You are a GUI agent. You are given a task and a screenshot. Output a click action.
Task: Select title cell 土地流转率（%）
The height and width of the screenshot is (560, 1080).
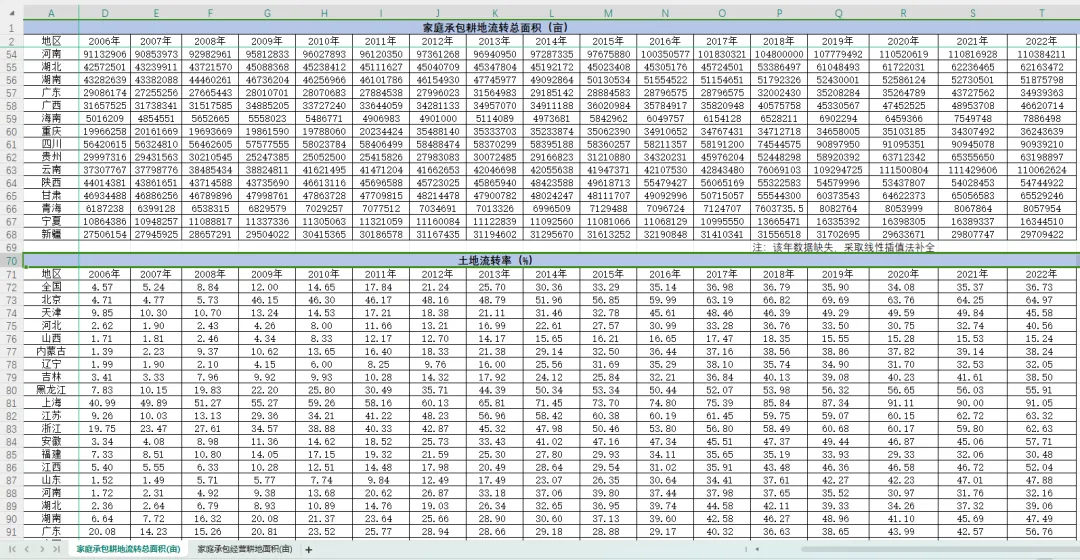point(495,260)
